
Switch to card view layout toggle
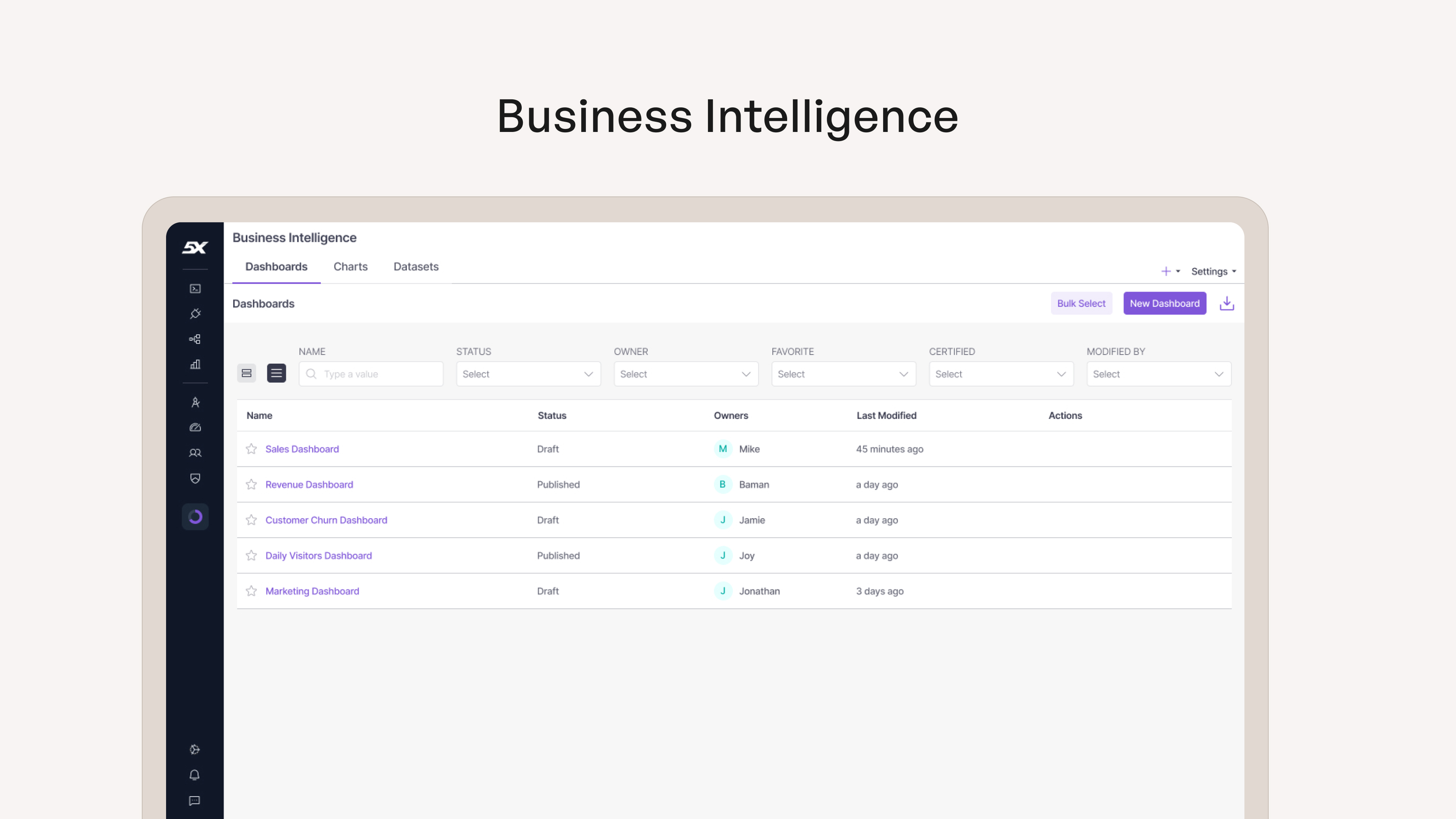coord(246,373)
